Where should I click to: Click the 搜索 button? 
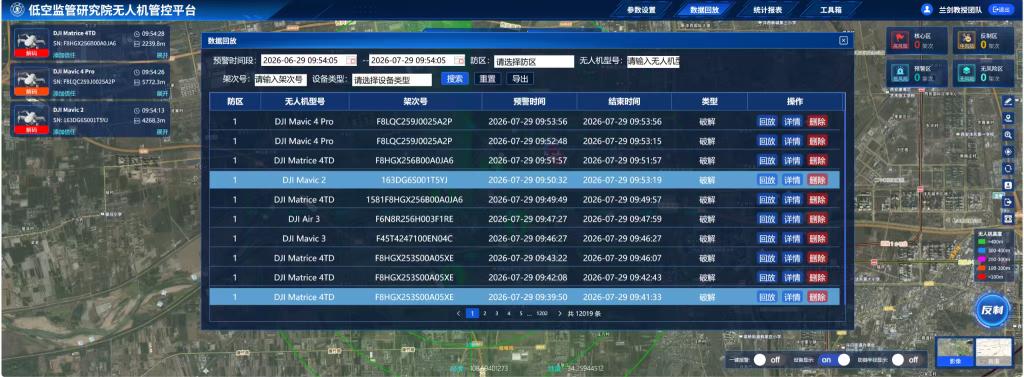(455, 79)
